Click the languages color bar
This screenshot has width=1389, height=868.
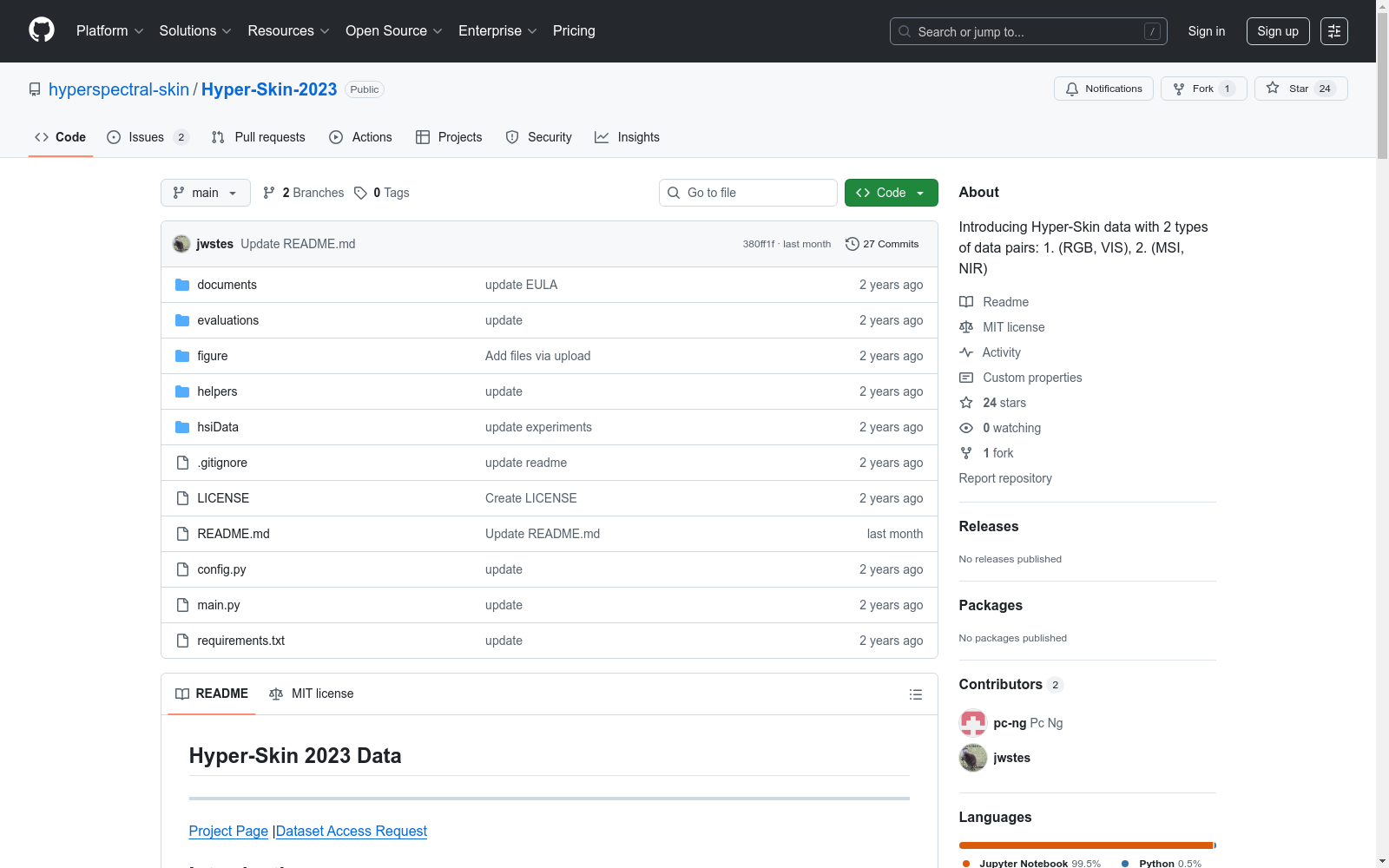click(x=1088, y=845)
